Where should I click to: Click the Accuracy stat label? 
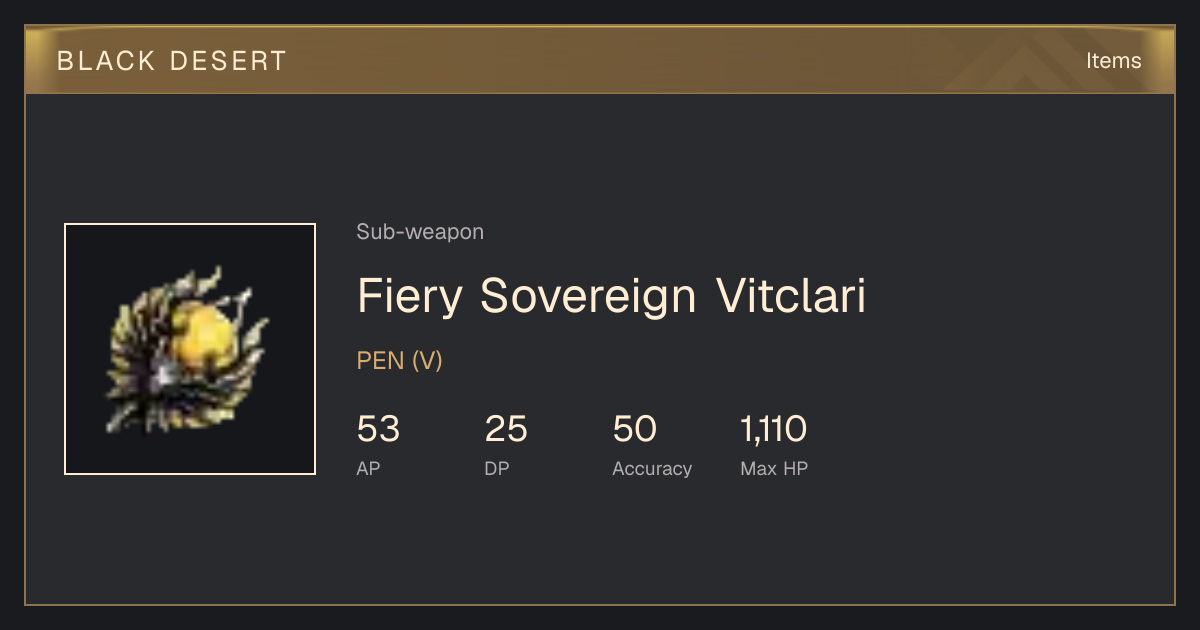point(652,468)
